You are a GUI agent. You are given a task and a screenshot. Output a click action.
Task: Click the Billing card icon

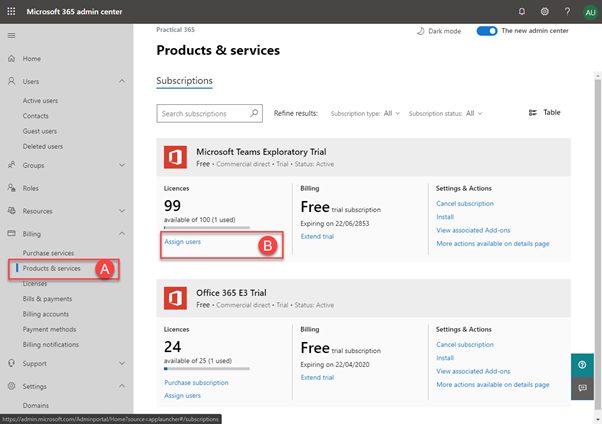pos(12,234)
